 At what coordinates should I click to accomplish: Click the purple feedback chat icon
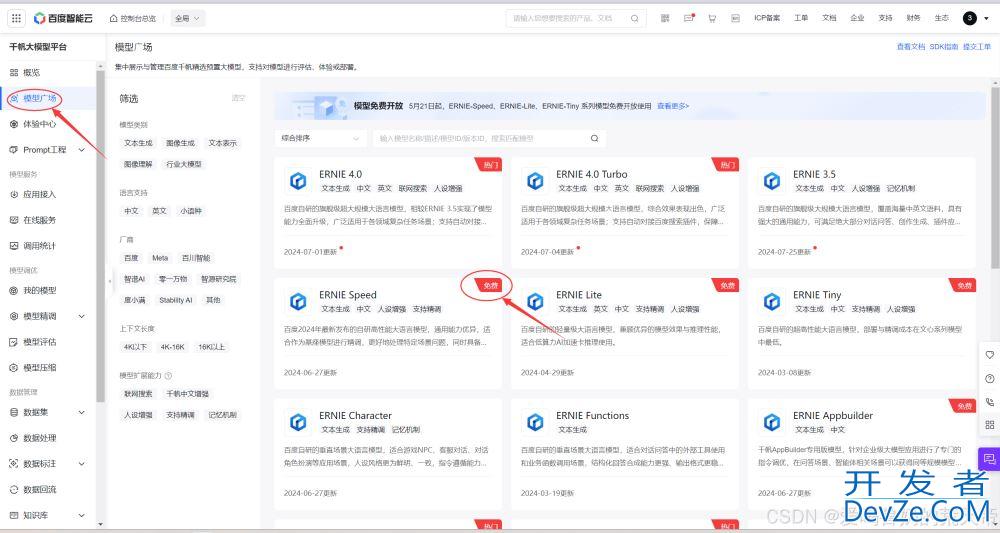(989, 459)
